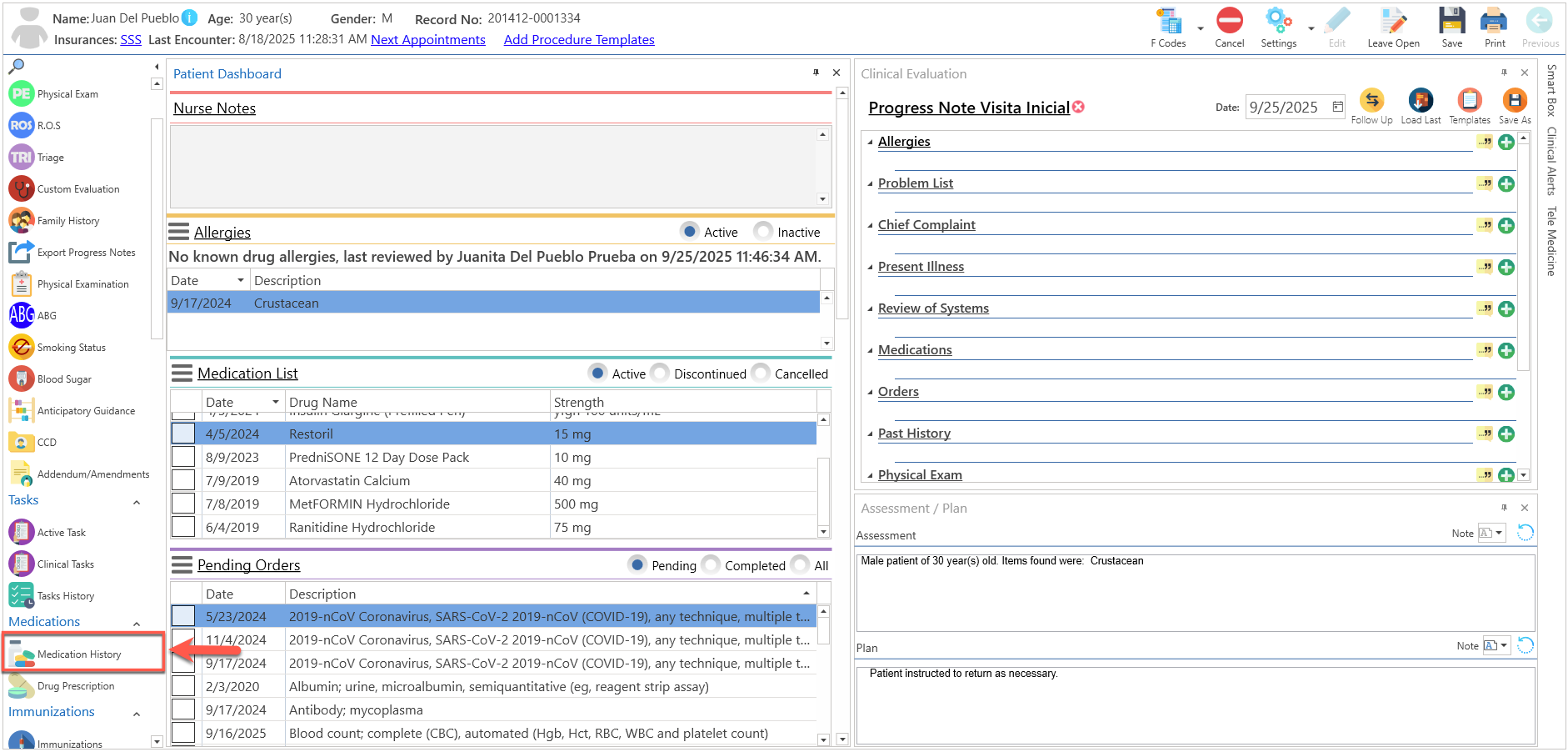The image size is (1568, 752).
Task: Open the Assessment Note dropdown
Action: (1499, 533)
